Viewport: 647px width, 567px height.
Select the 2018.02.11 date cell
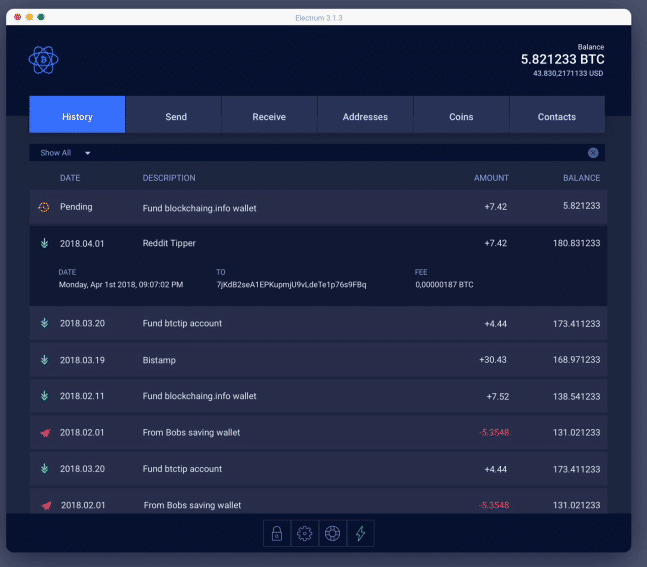[82, 396]
